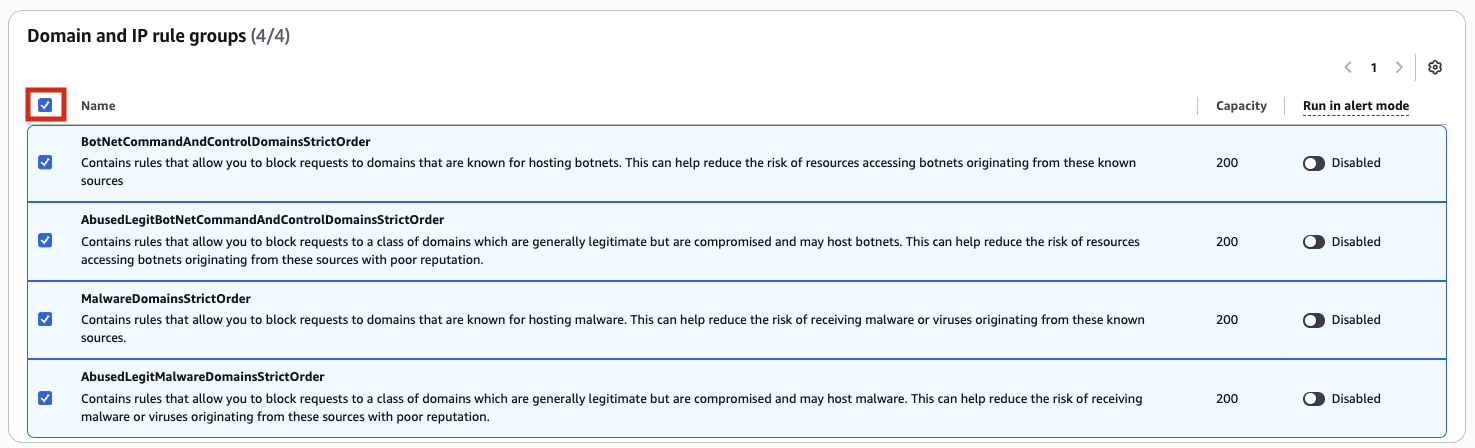This screenshot has width=1475, height=448.
Task: Click the MalwareDomainsStrictOrder rule group name
Action: coord(165,299)
